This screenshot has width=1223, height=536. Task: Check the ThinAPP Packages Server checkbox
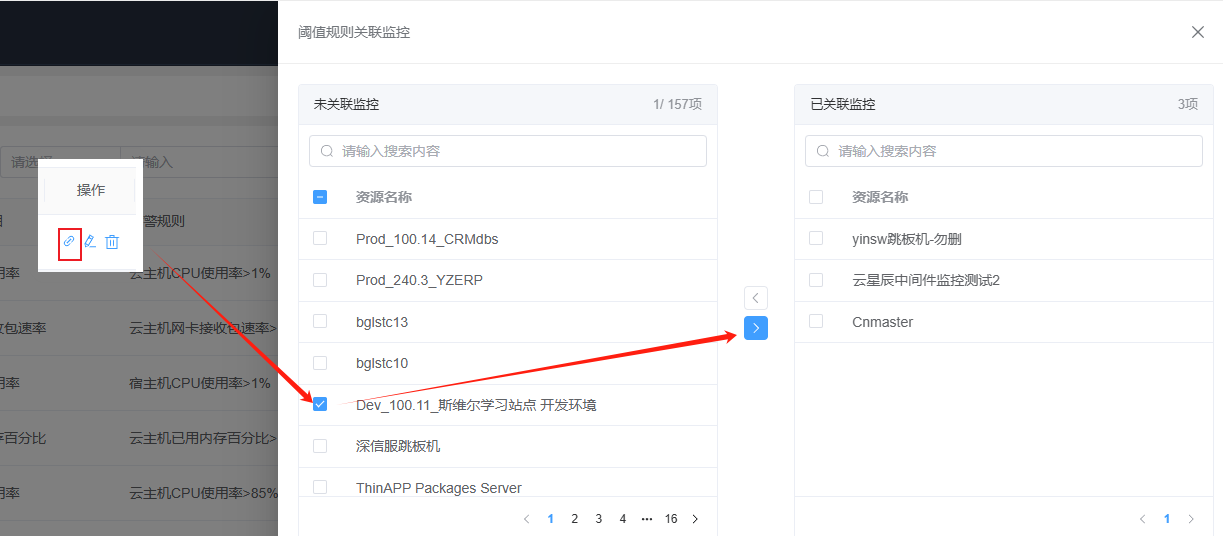click(x=320, y=487)
